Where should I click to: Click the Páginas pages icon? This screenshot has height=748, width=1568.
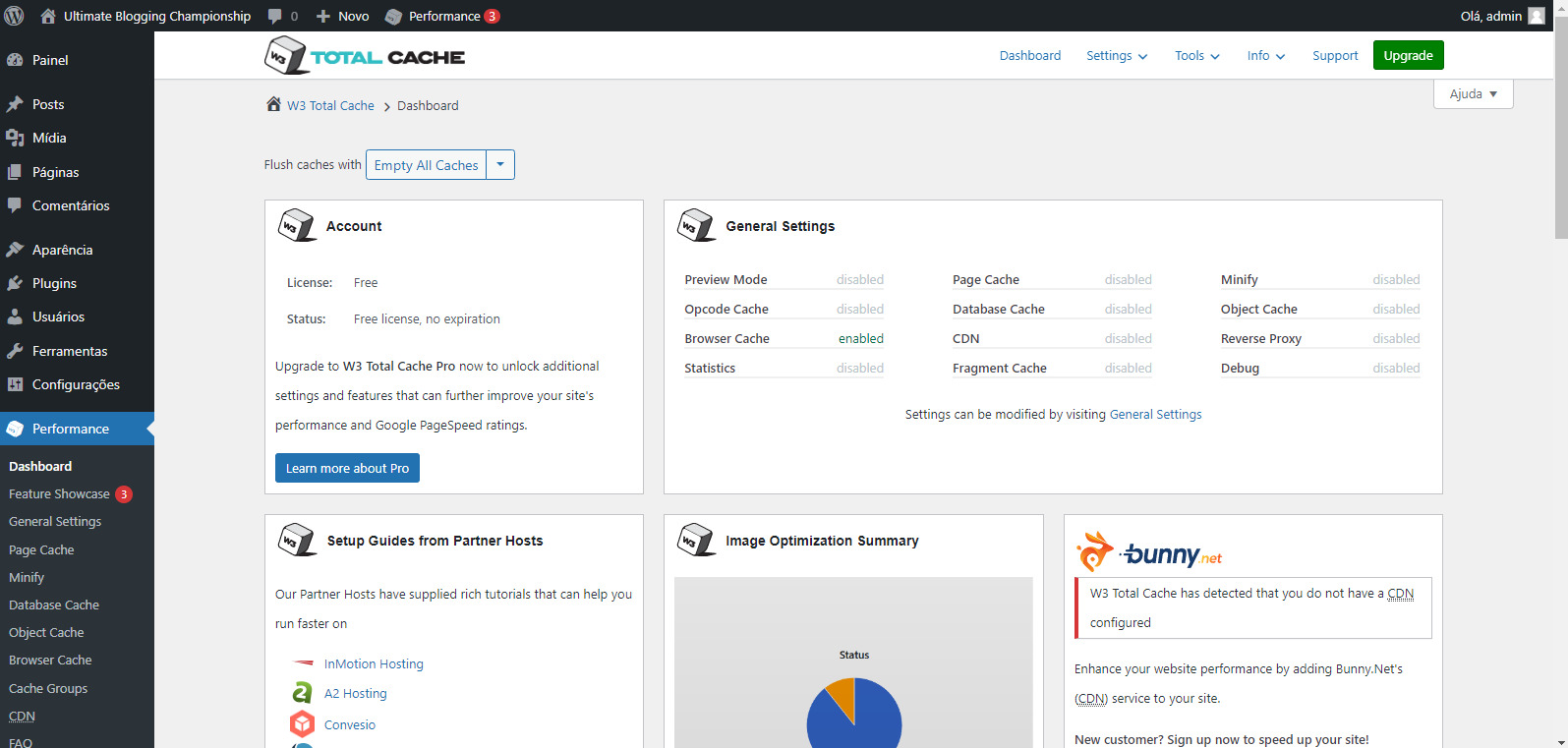(15, 172)
